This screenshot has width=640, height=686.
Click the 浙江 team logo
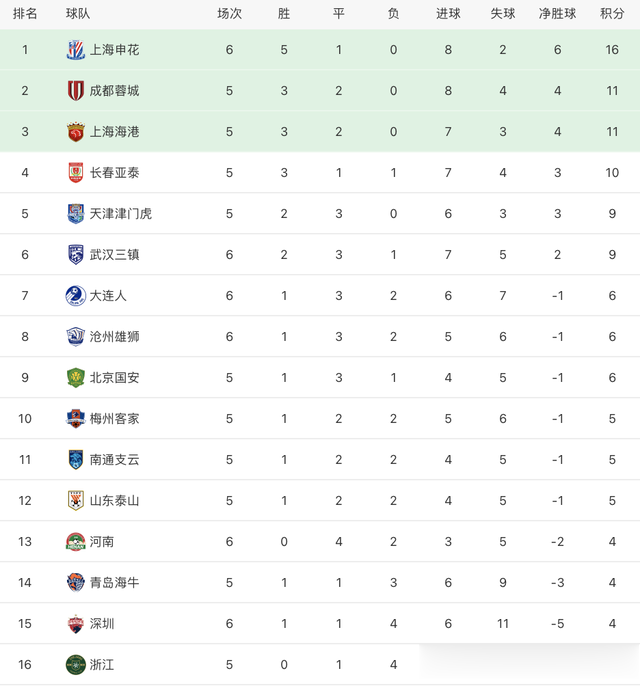pyautogui.click(x=76, y=664)
